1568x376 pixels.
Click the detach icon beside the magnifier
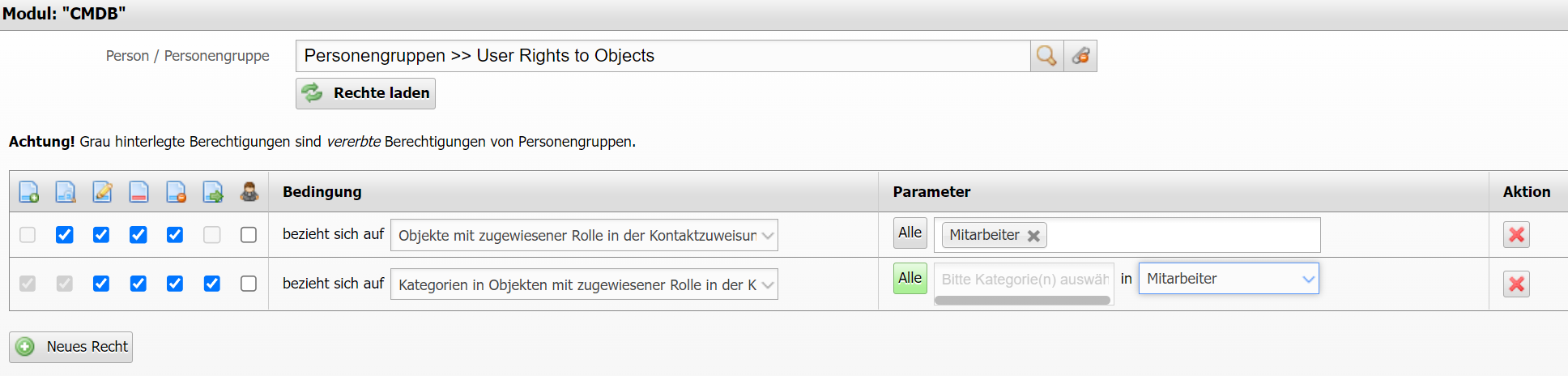tap(1080, 56)
